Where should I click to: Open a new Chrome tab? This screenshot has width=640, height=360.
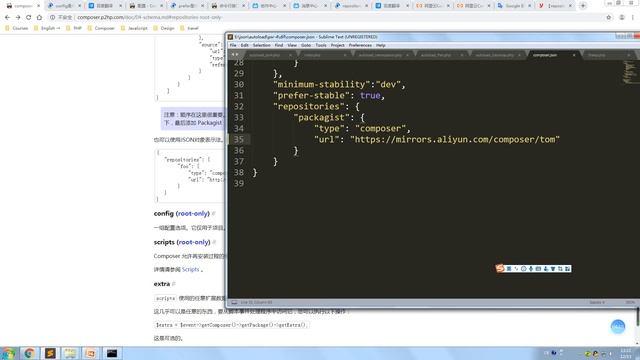(x=583, y=6)
